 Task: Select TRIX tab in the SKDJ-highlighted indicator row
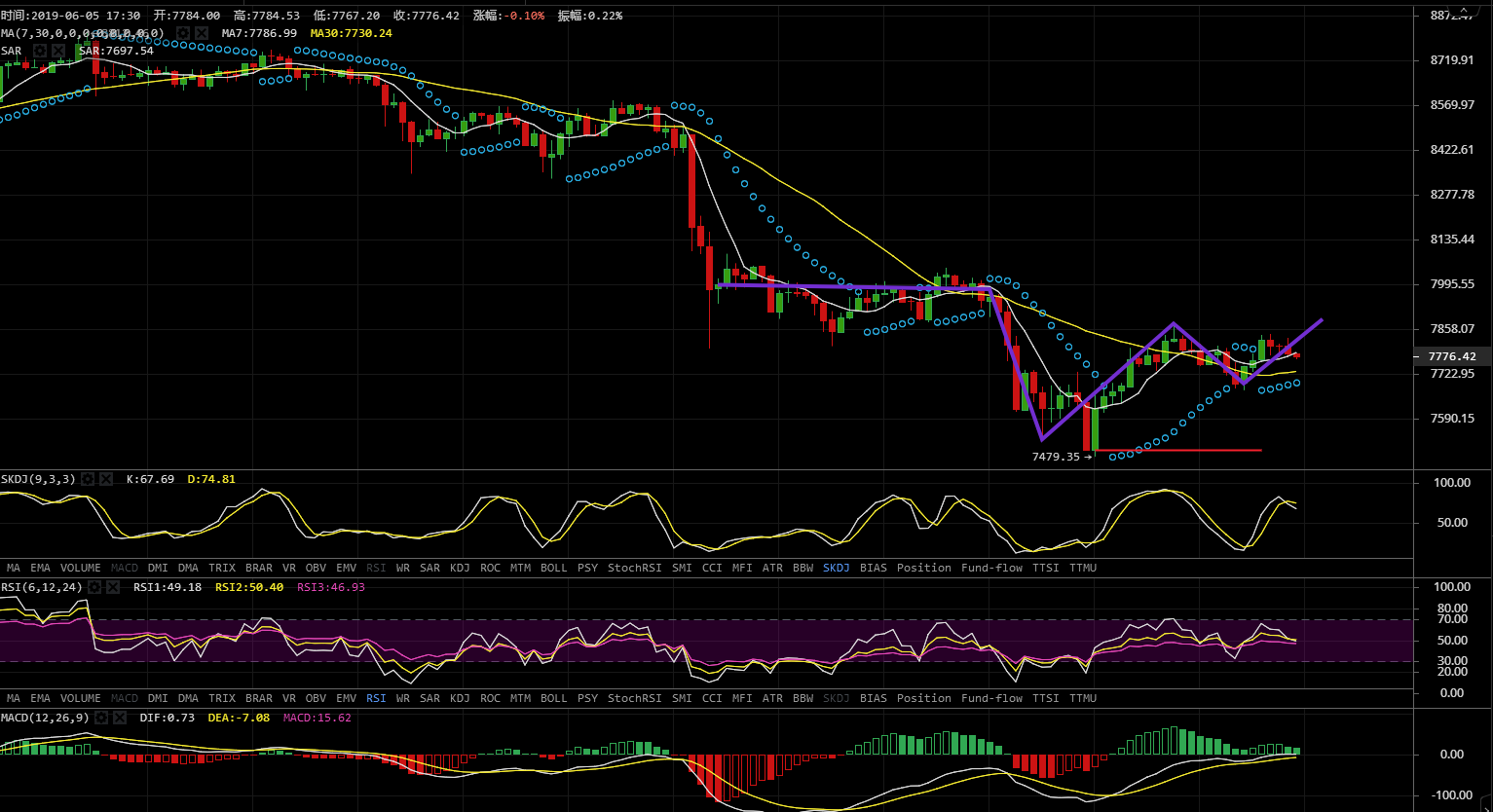(x=222, y=568)
